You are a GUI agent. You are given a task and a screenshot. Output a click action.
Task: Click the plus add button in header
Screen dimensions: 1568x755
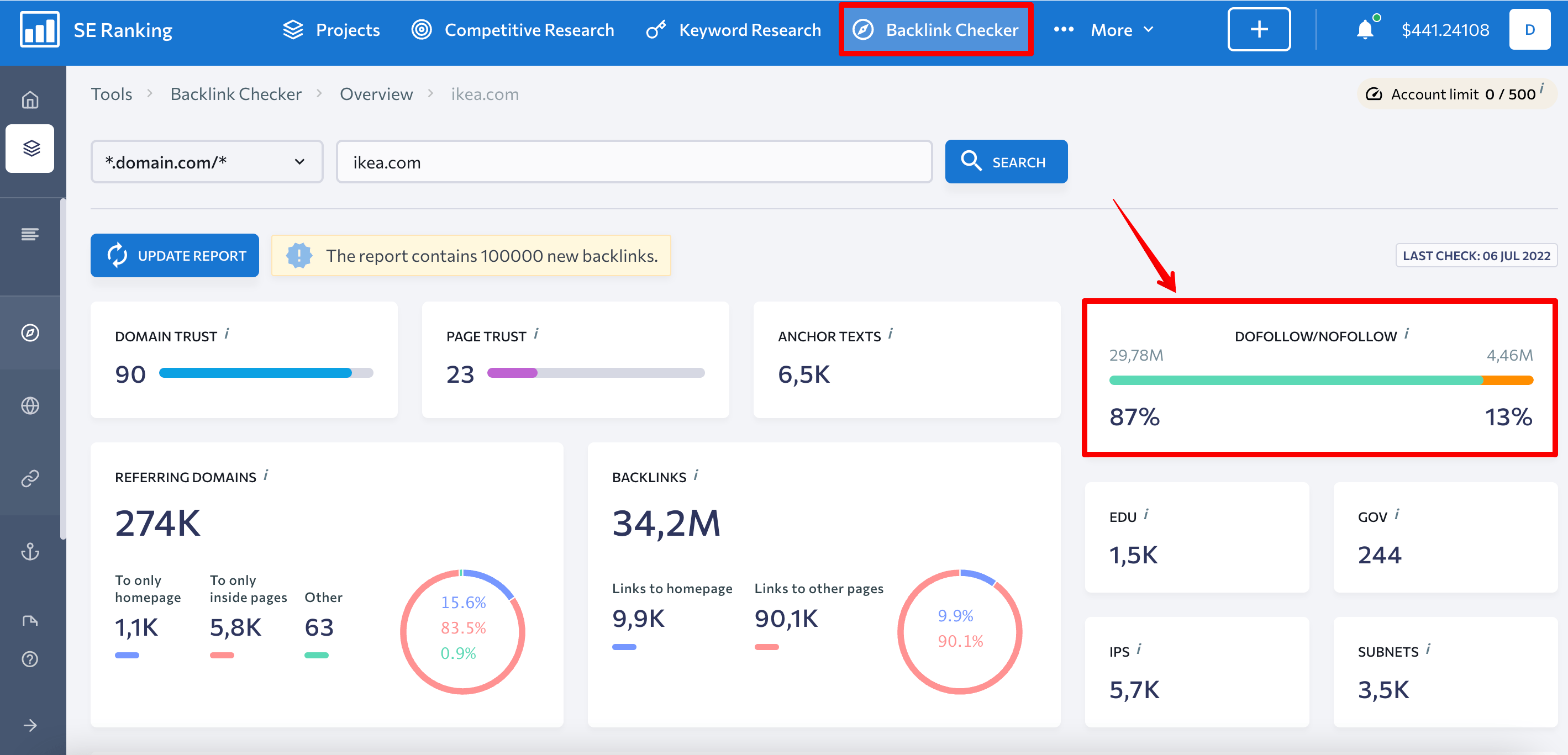click(1259, 29)
